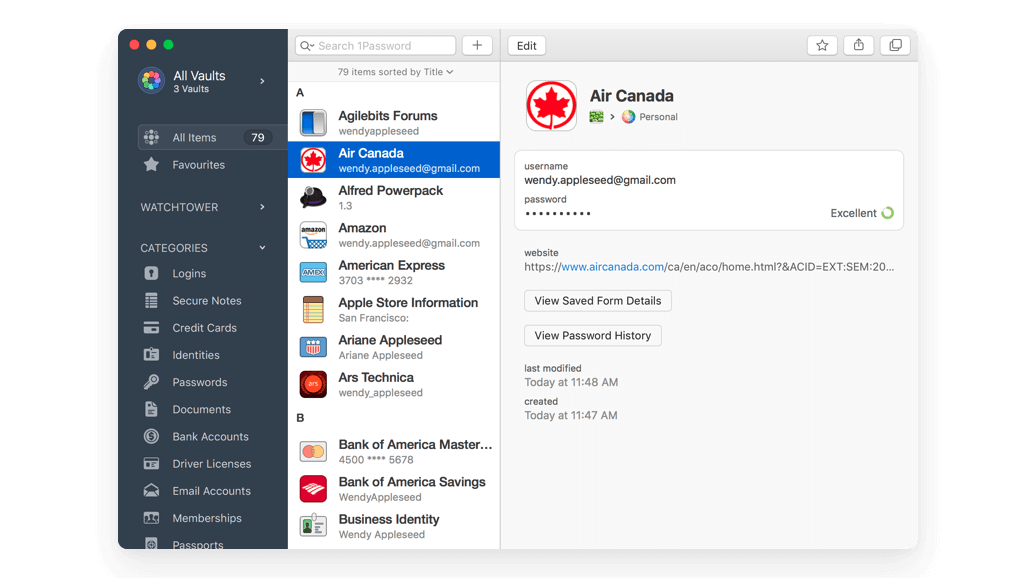The image size is (1013, 578).
Task: Click the plus button to add a new item
Action: (477, 44)
